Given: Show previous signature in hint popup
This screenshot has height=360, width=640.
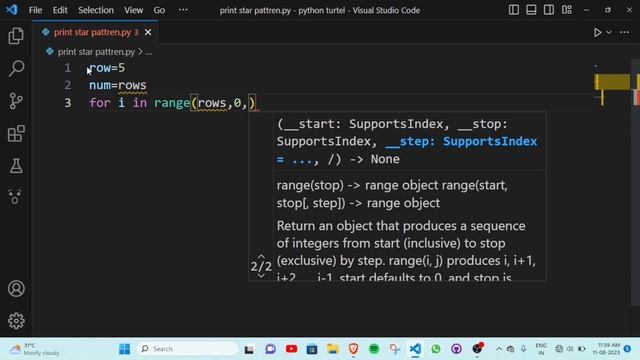Looking at the screenshot, I should [261, 257].
